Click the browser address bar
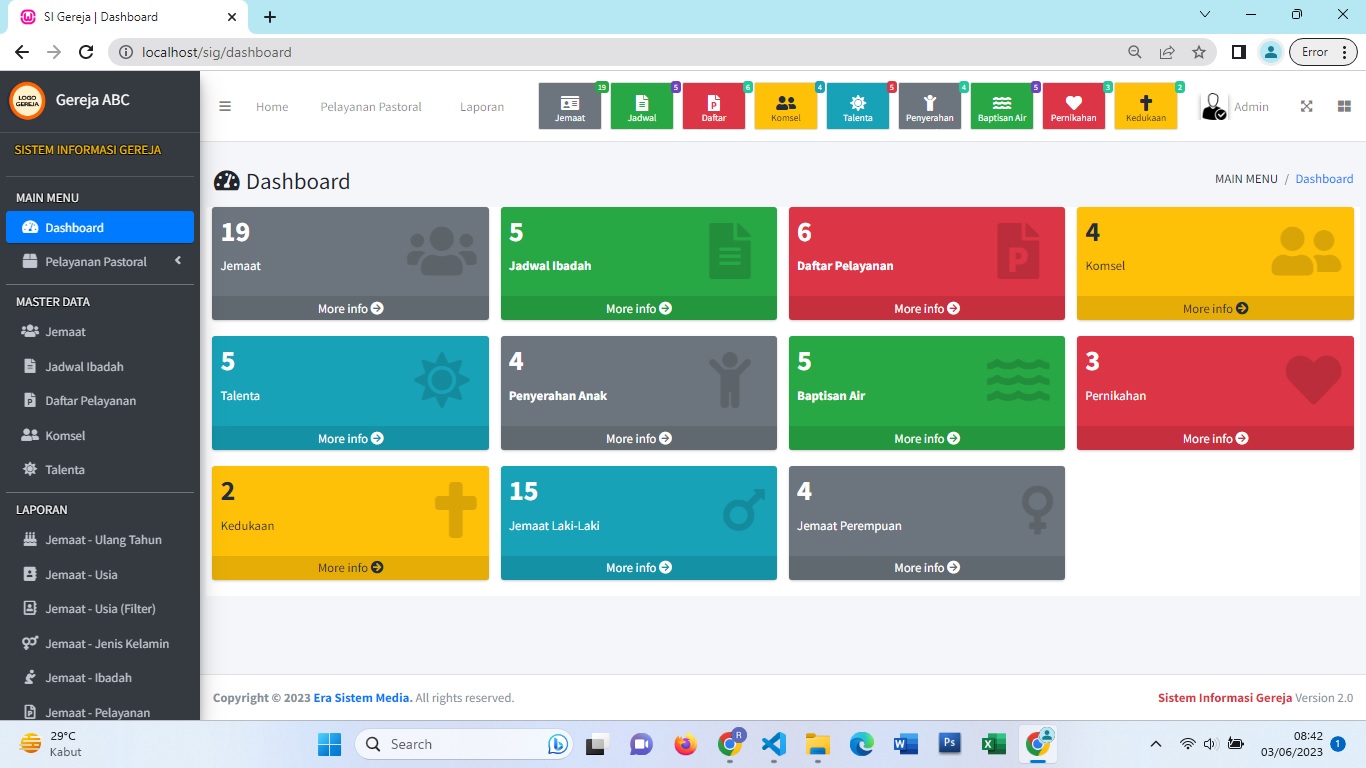 (x=620, y=52)
